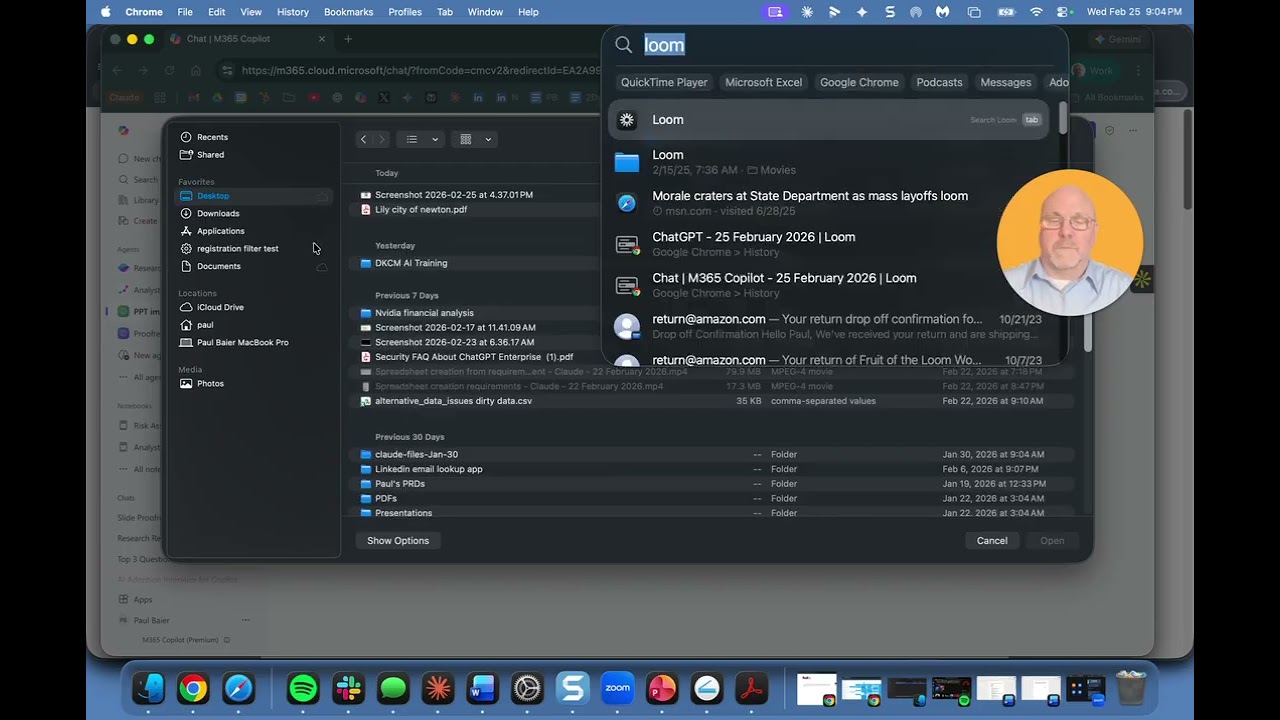Click the Spotlight magnifying glass icon
1280x720 pixels.
(624, 45)
